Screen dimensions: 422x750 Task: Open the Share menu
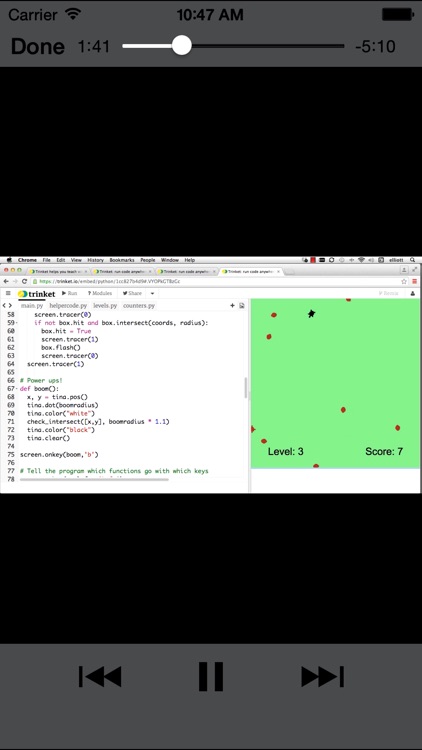pyautogui.click(x=132, y=293)
